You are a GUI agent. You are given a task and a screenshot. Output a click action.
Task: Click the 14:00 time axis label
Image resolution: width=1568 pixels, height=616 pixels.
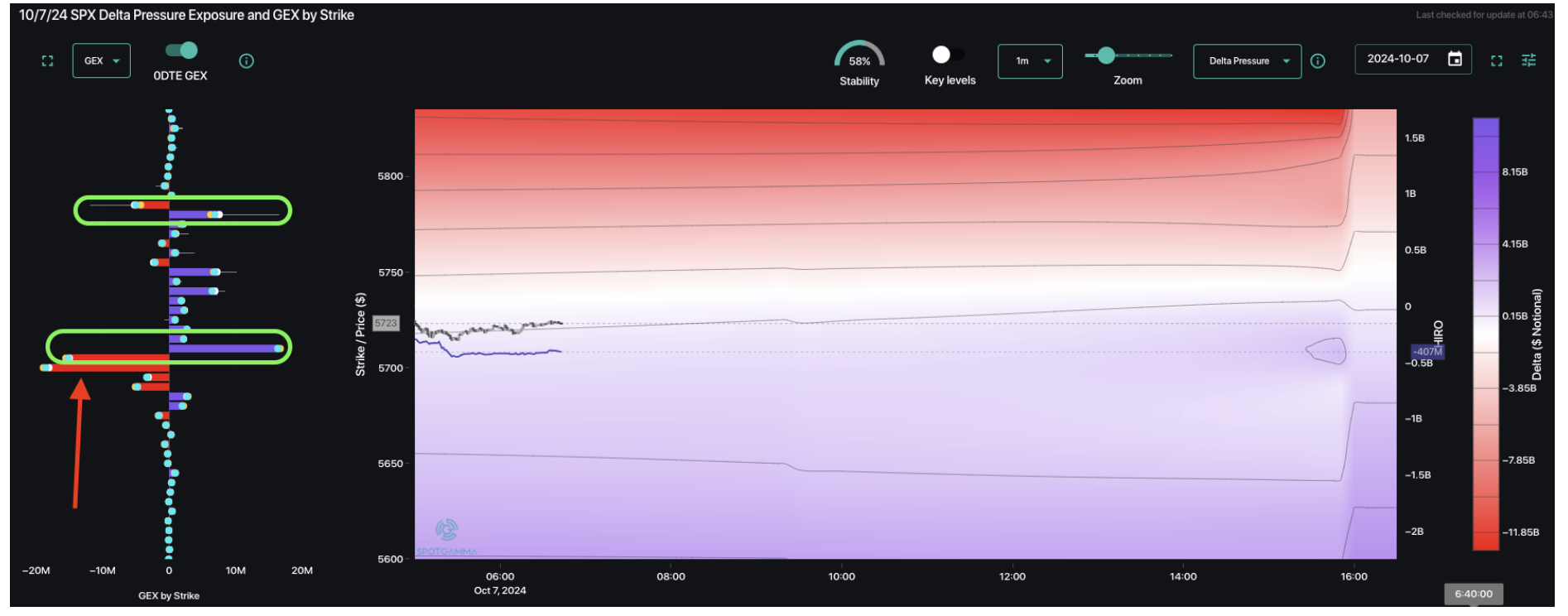tap(1183, 576)
